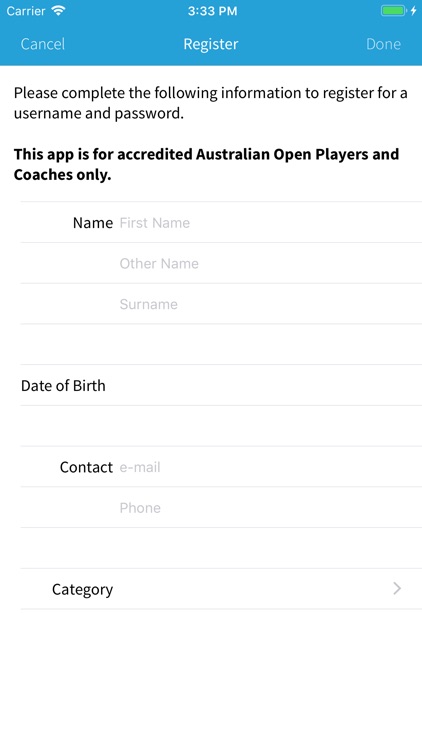Tap the Cancel button in the header
The height and width of the screenshot is (750, 422).
click(43, 44)
